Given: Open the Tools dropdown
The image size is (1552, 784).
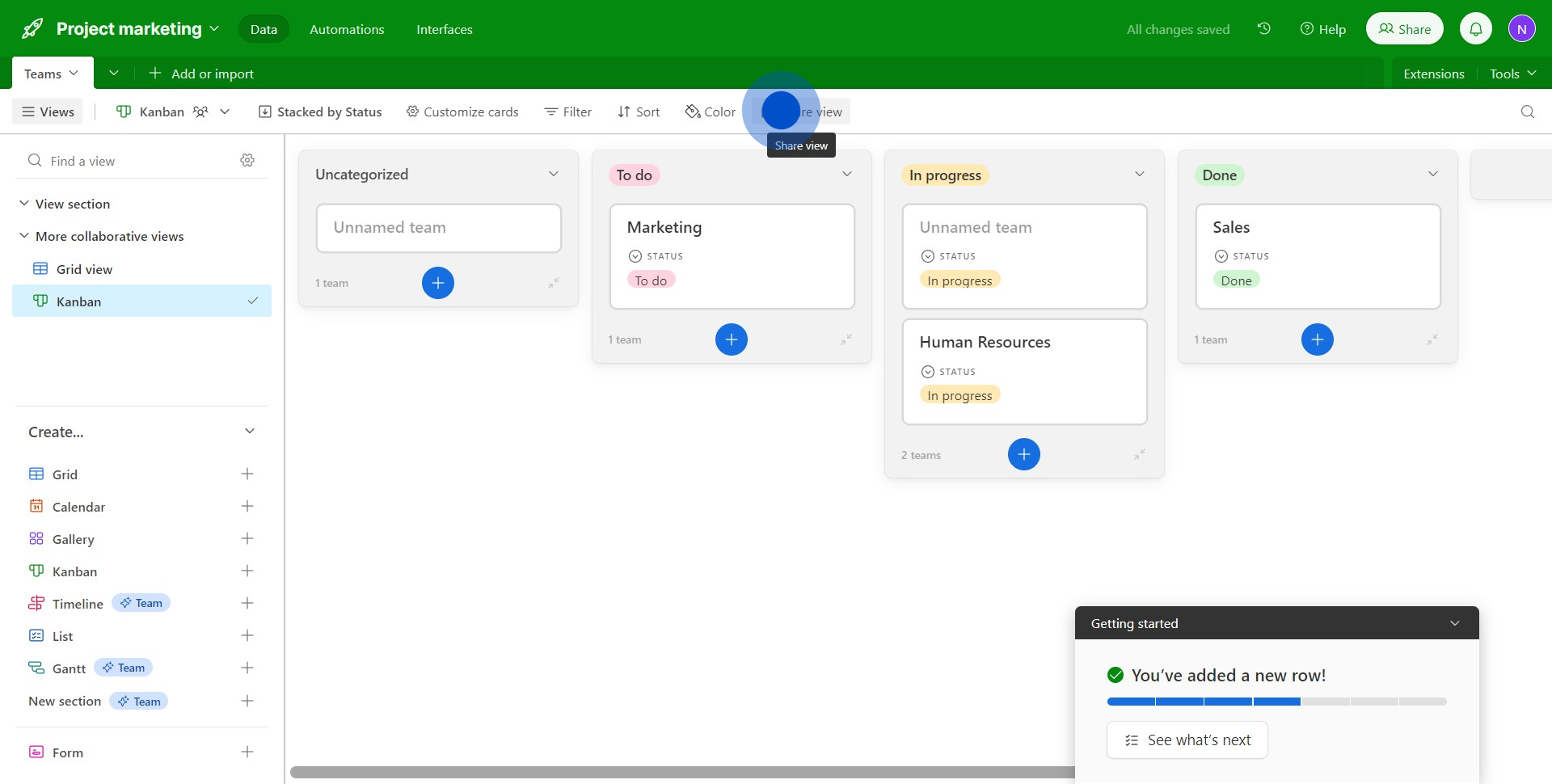Looking at the screenshot, I should tap(1511, 73).
